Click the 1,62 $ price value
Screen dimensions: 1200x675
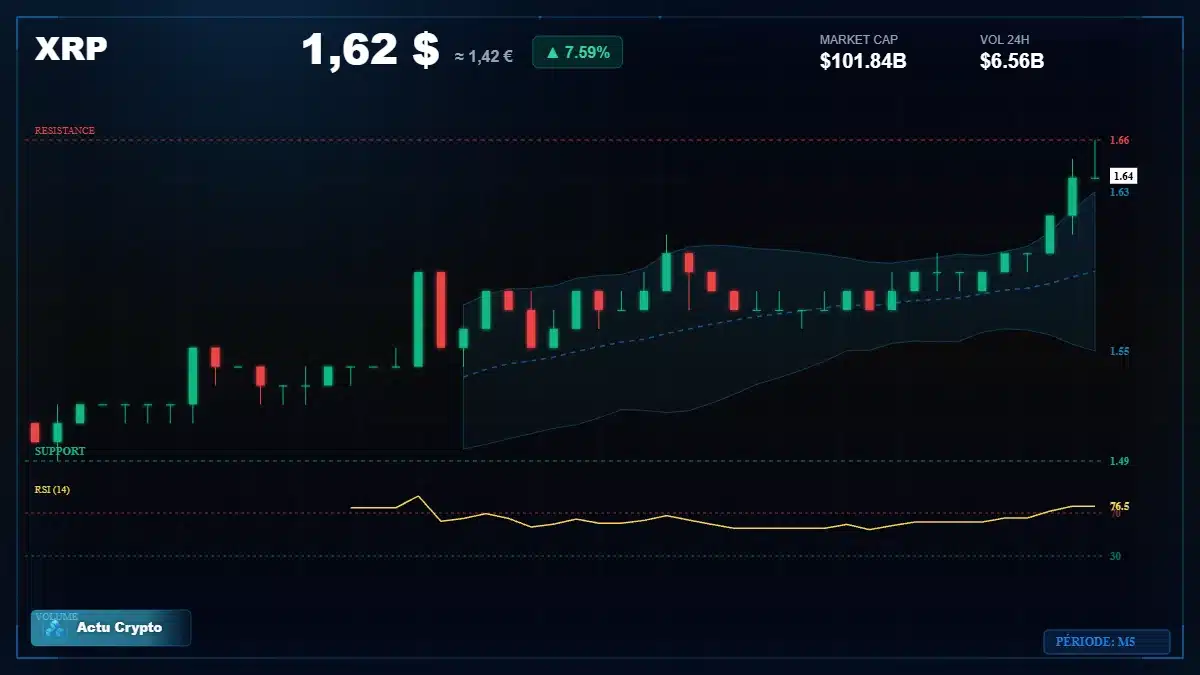pos(370,49)
